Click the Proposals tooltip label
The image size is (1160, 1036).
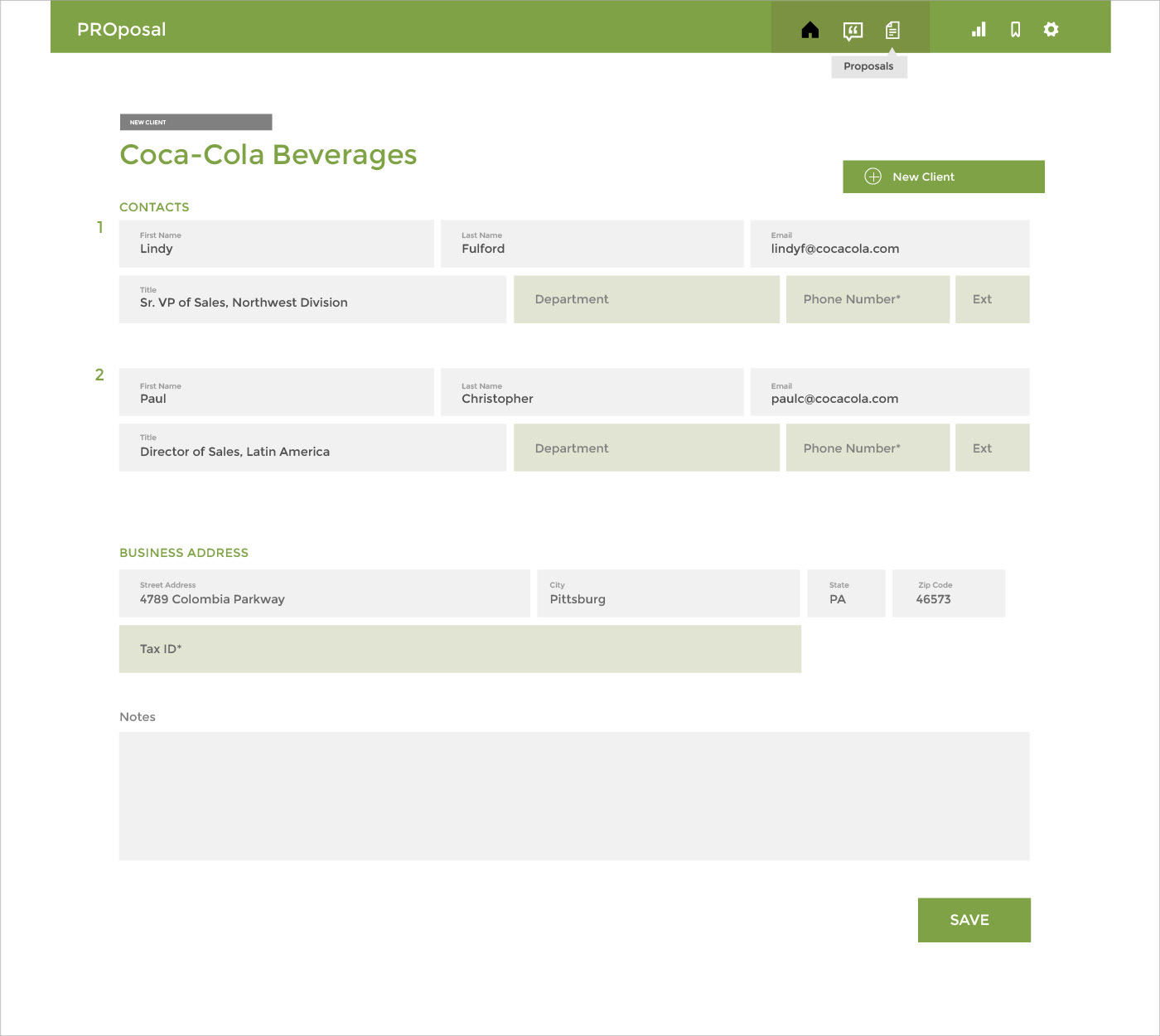(869, 66)
